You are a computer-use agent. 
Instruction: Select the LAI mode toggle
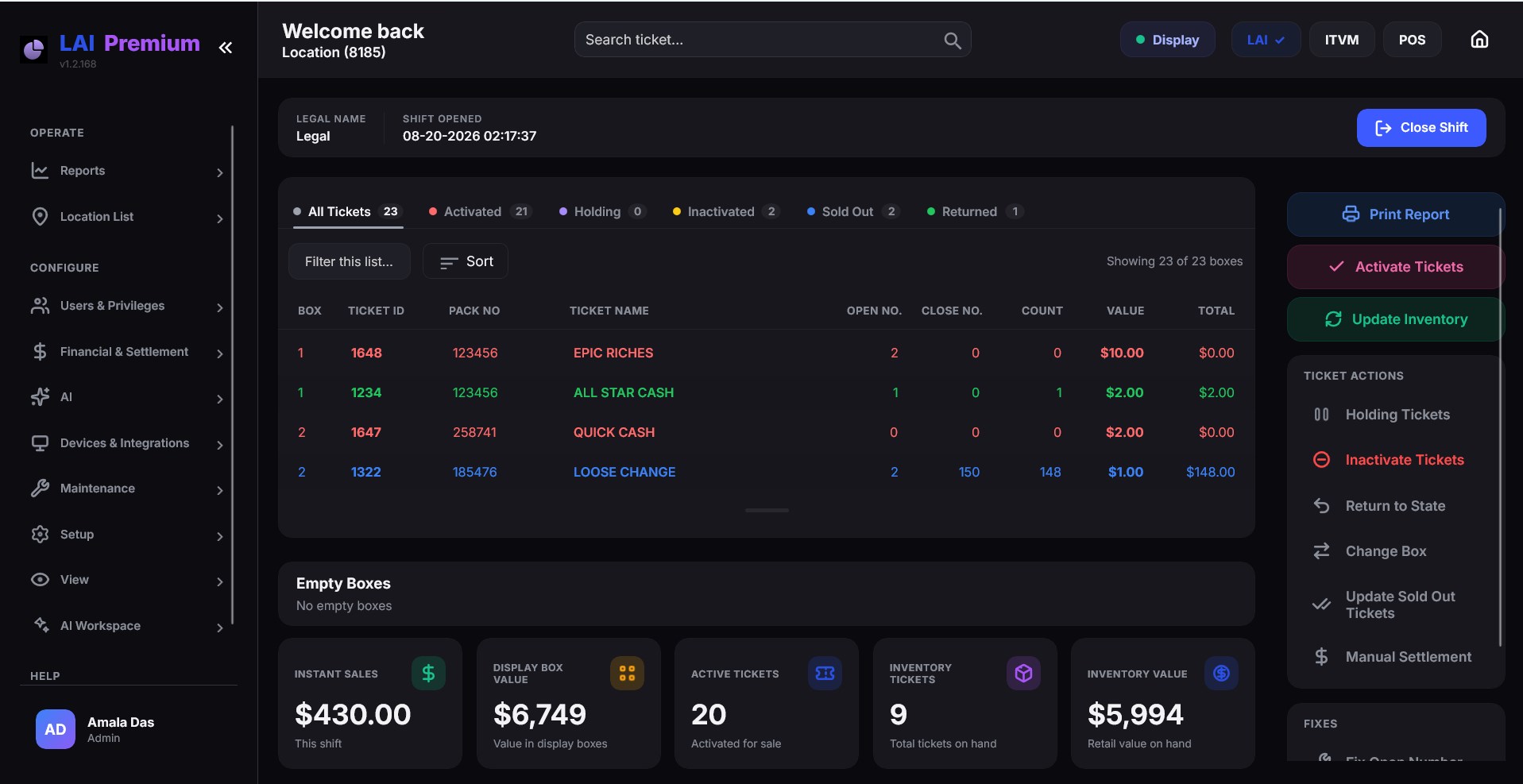tap(1266, 40)
